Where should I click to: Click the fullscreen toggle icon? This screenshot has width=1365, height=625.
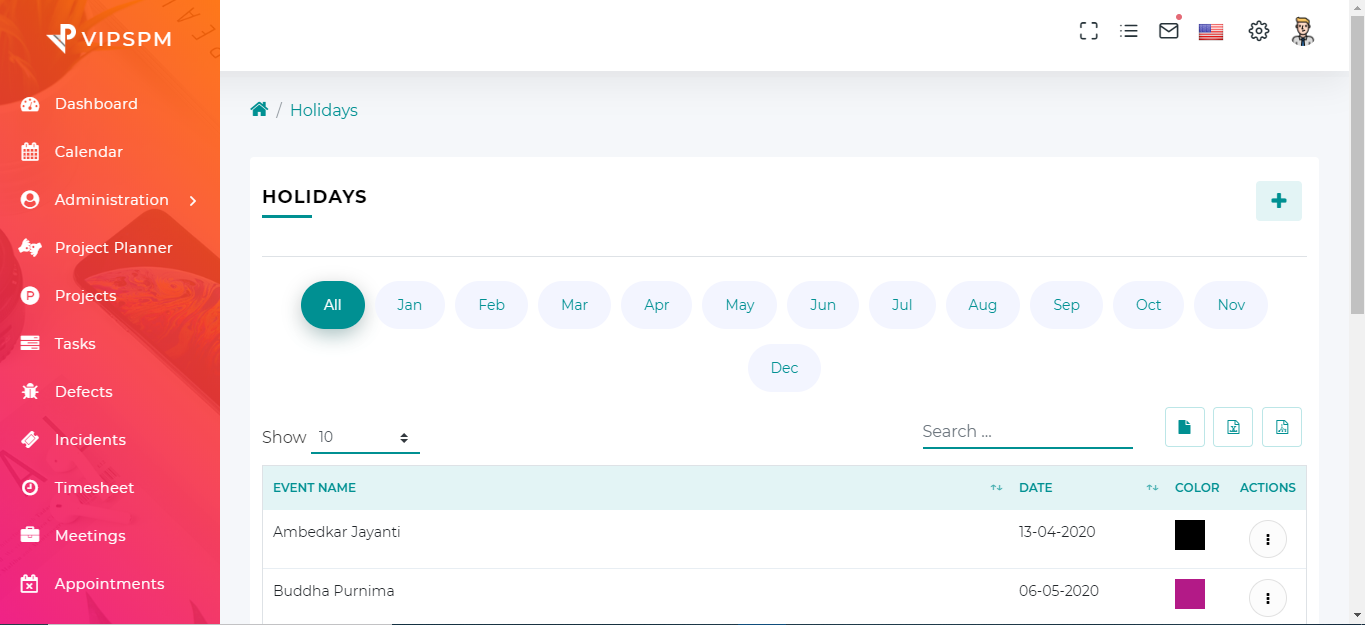click(x=1089, y=31)
